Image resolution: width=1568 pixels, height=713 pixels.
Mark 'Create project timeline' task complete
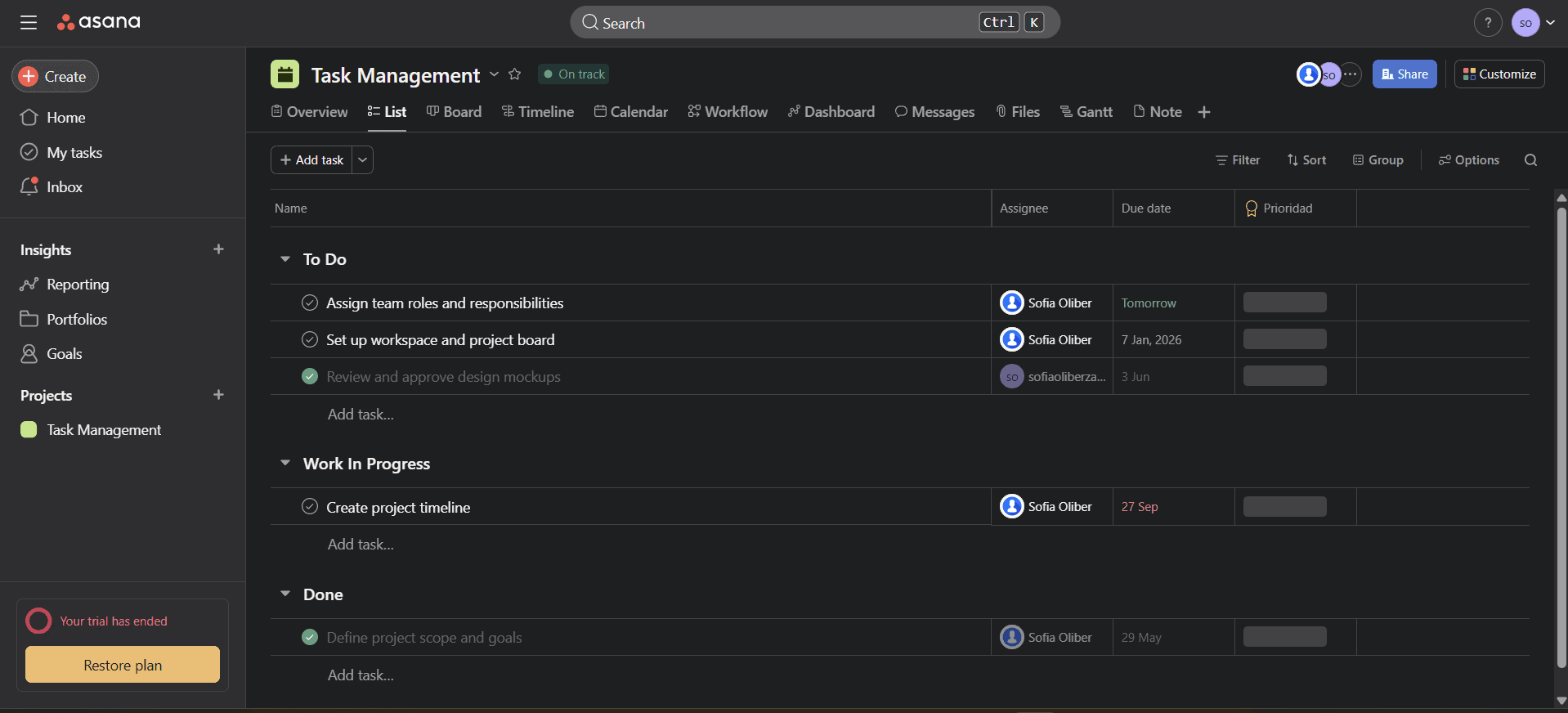point(310,507)
